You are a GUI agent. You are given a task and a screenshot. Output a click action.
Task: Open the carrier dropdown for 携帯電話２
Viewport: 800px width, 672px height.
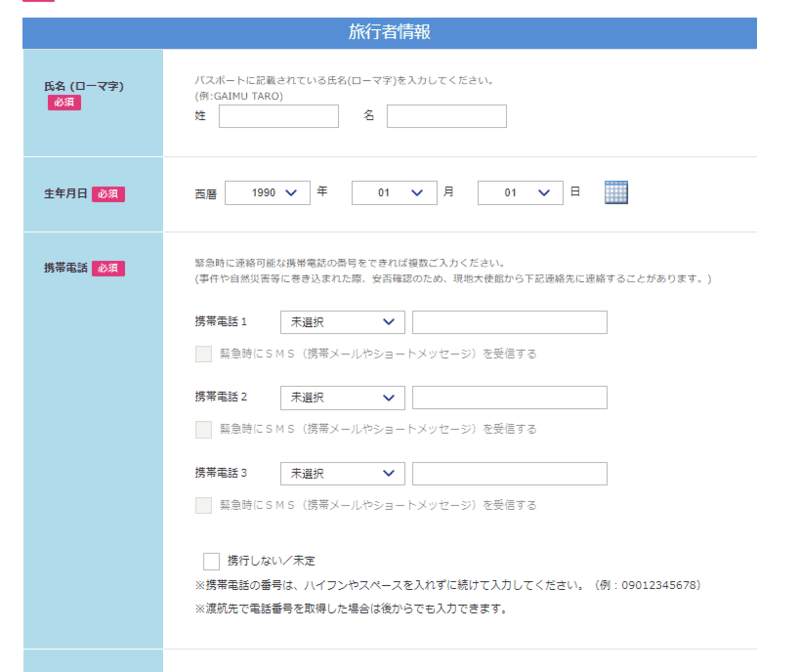342,397
